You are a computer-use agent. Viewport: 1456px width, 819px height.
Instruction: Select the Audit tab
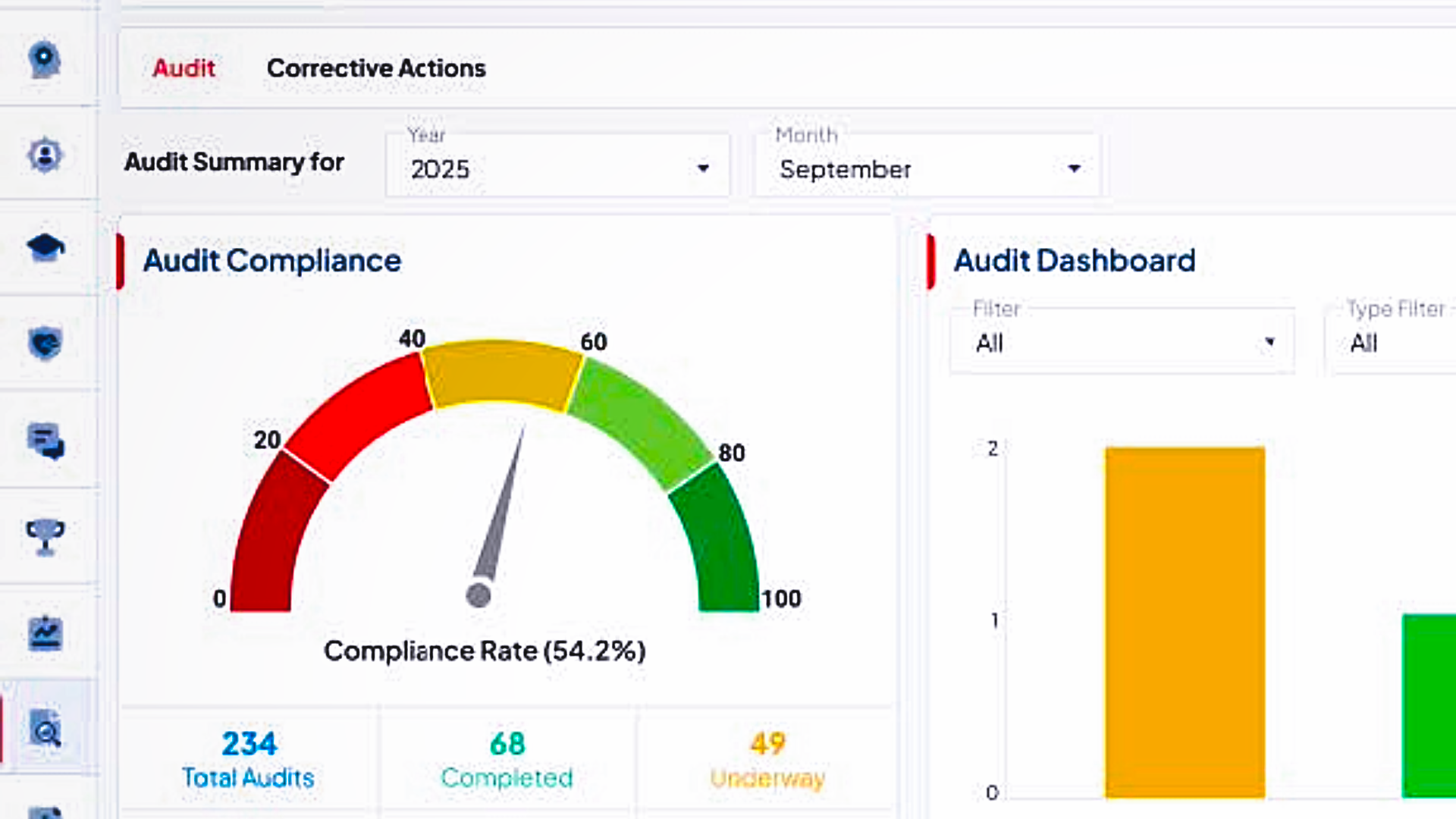184,68
